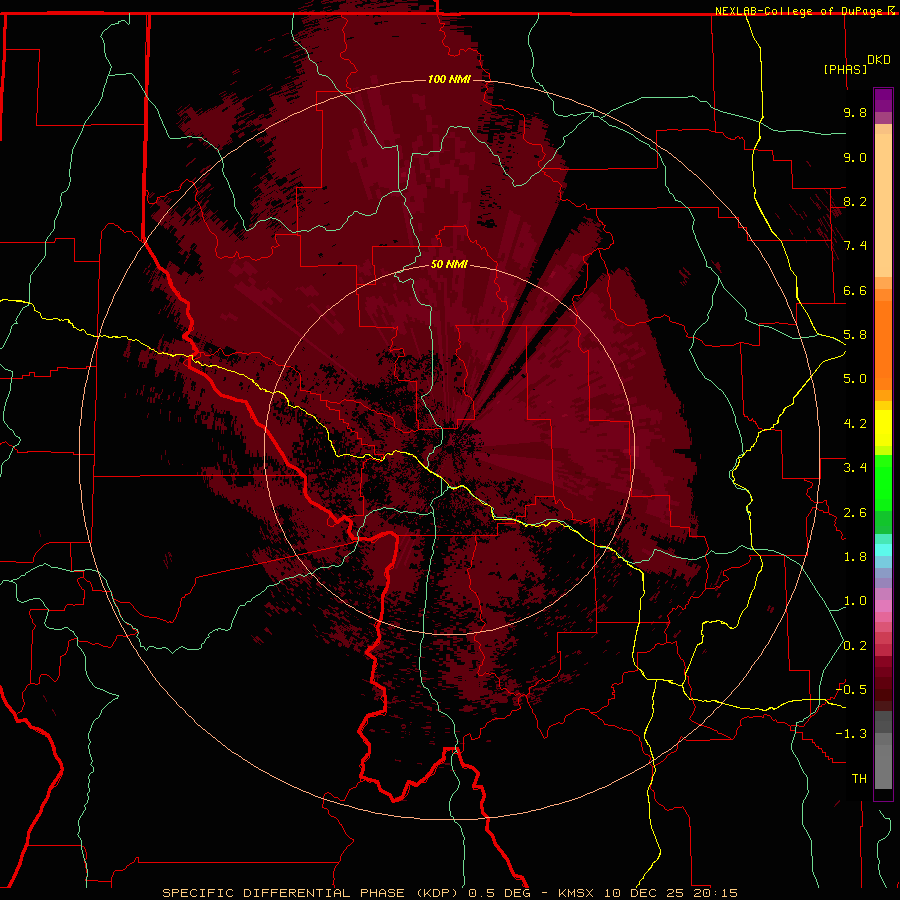Click the 3.4 value on the color scale
Image resolution: width=900 pixels, height=900 pixels.
coord(855,468)
